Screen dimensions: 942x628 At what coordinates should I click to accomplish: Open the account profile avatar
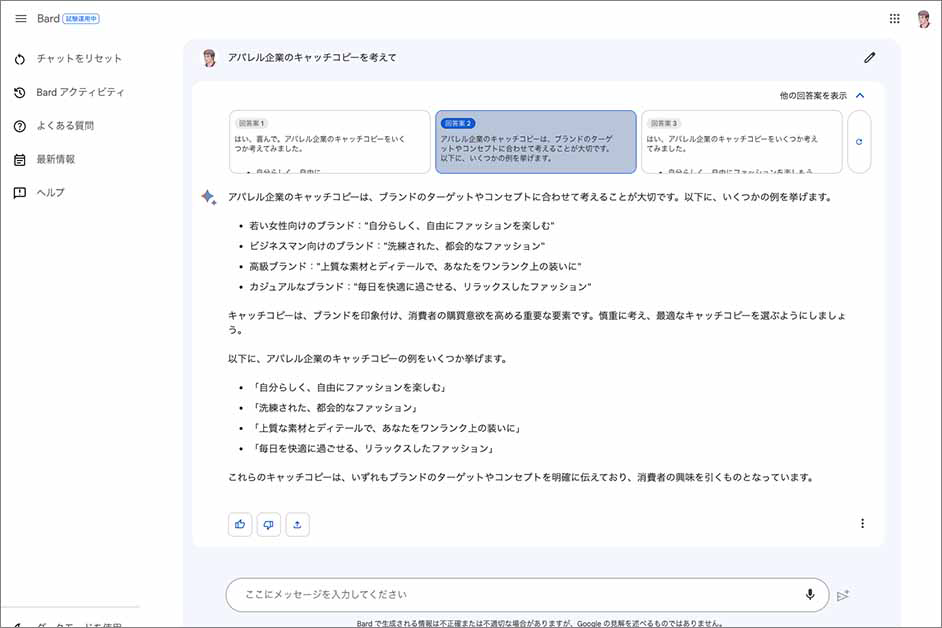click(x=923, y=19)
